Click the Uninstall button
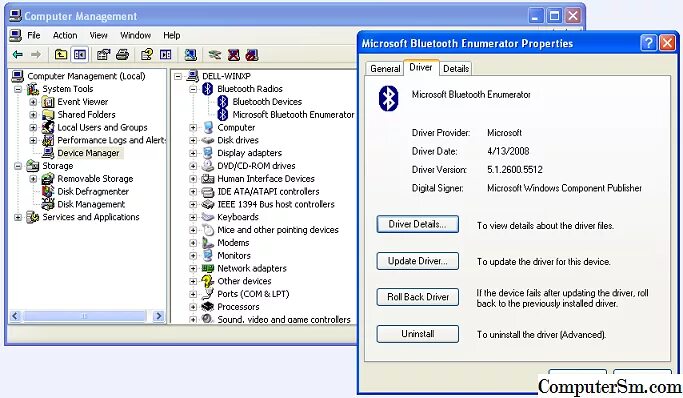Viewport: 683px width, 398px height. click(417, 334)
